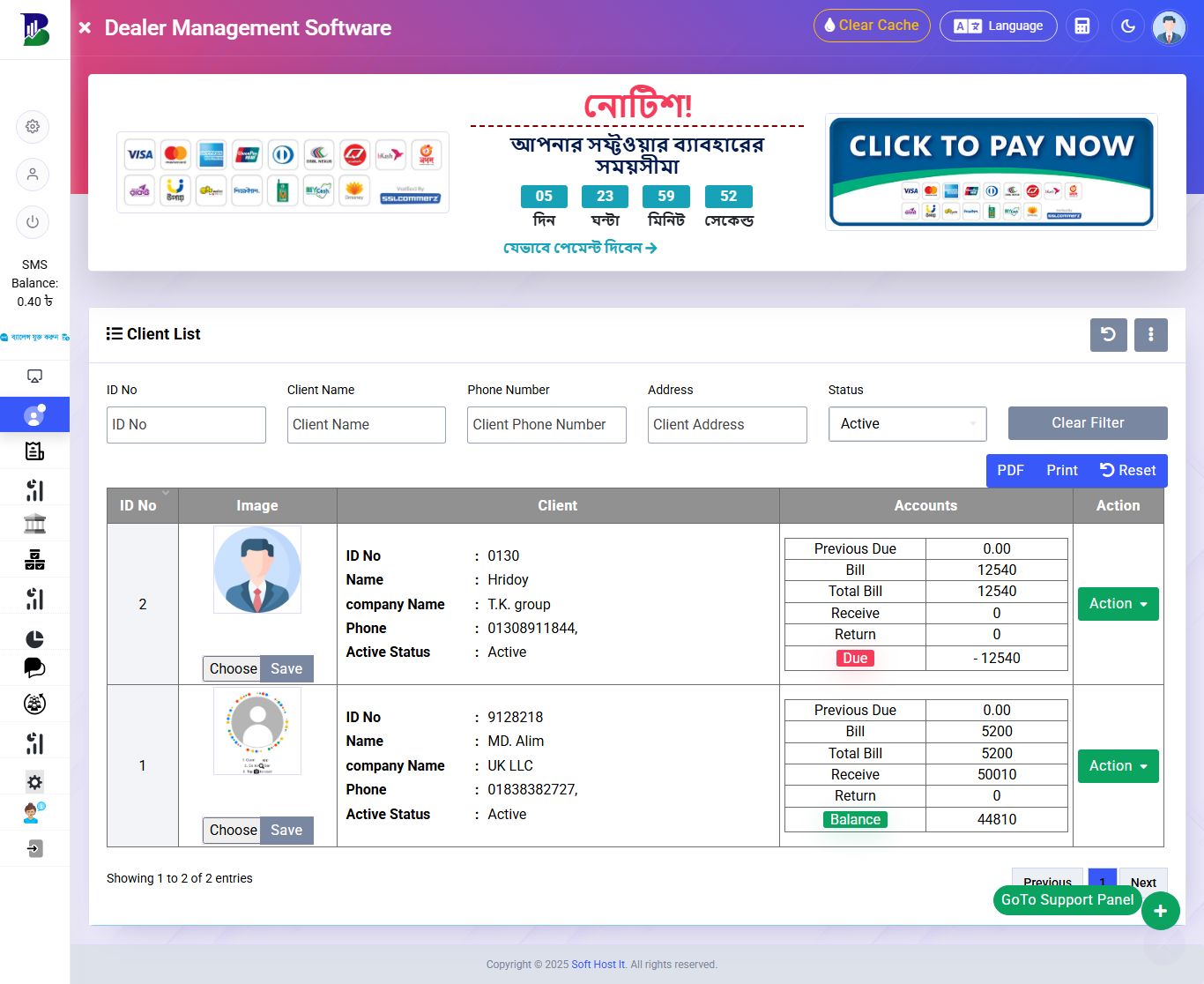Click the logout arrow icon at sidebar bottom

(33, 848)
